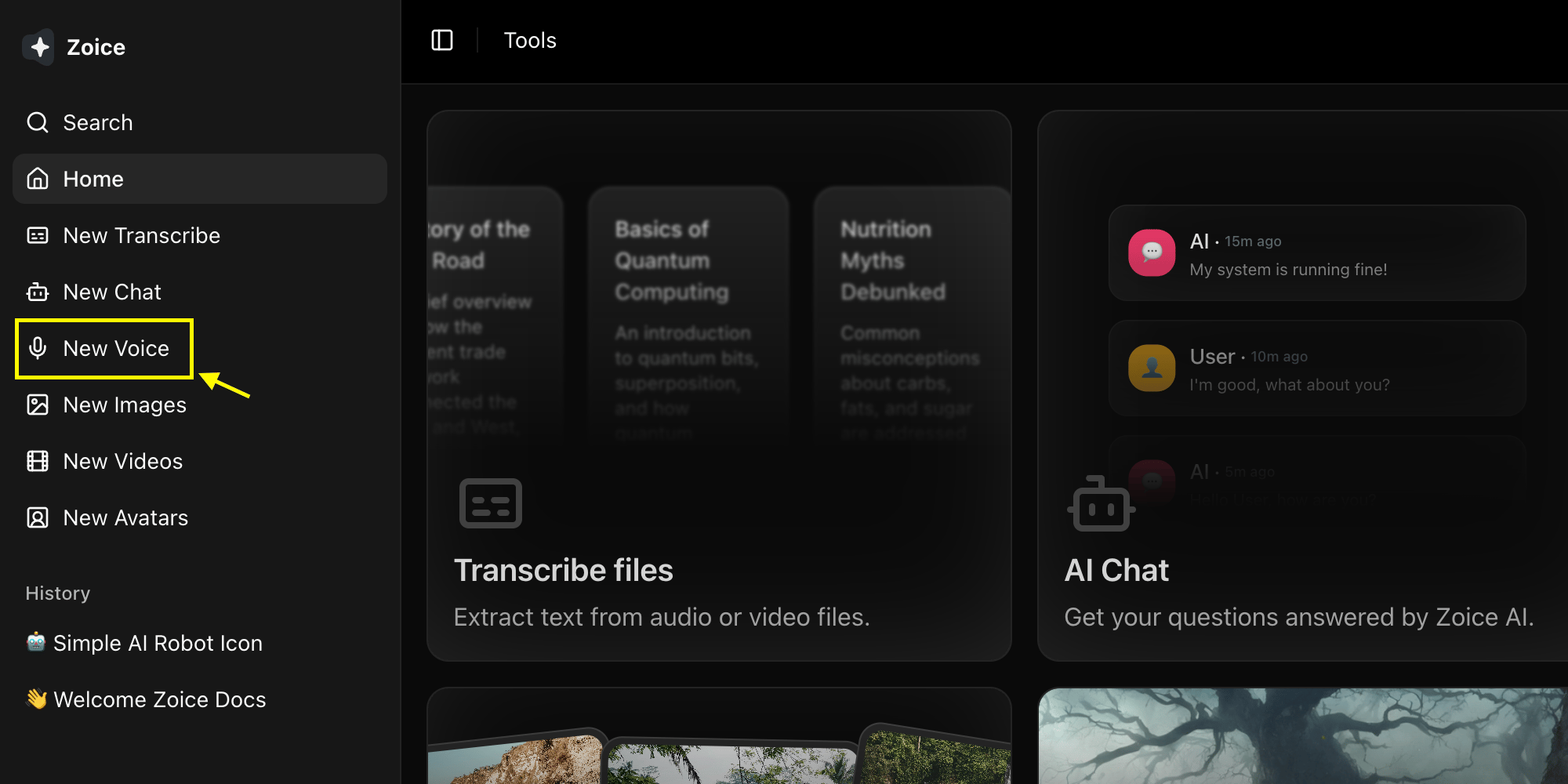Click robot emoji of Simple AI Robot Icon
Screen dimensions: 1568x784
[x=36, y=642]
